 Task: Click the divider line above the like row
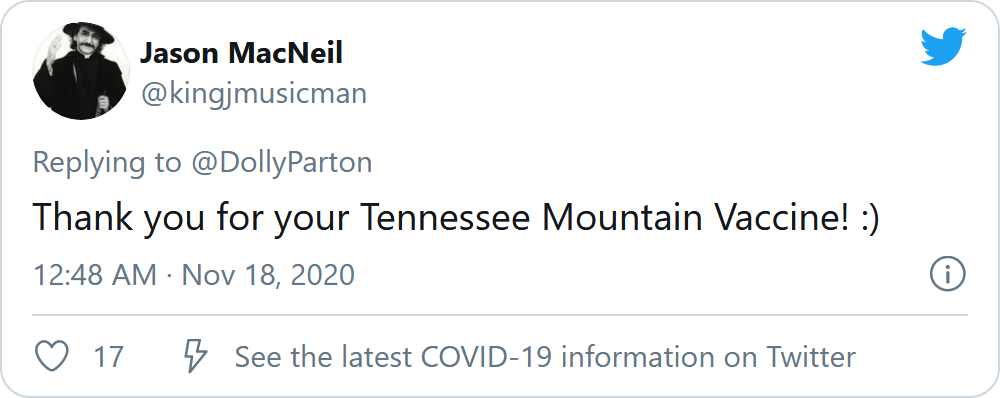tap(500, 315)
